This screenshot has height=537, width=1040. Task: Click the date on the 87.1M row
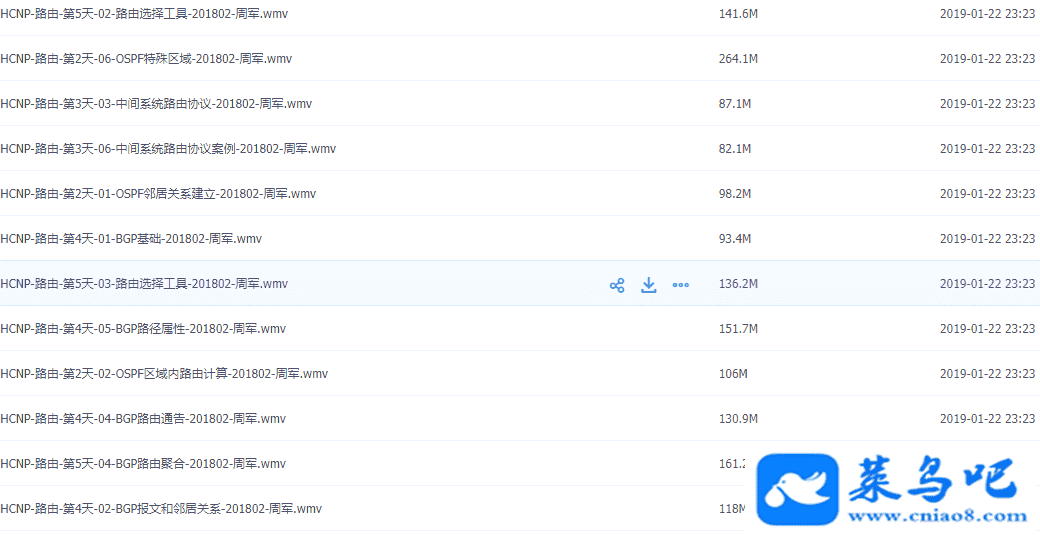tap(988, 103)
